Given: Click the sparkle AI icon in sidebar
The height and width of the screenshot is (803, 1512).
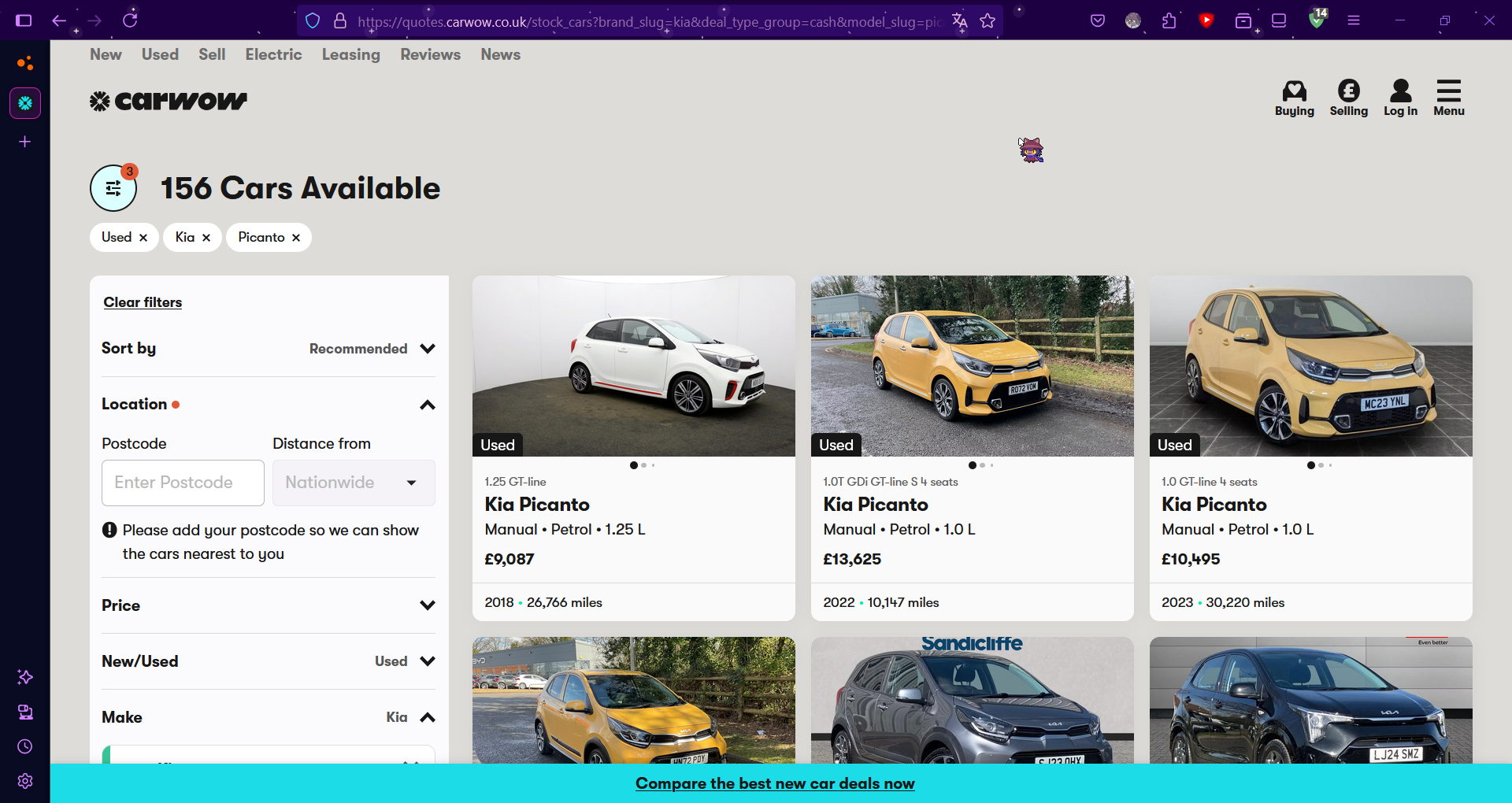Looking at the screenshot, I should tap(25, 677).
